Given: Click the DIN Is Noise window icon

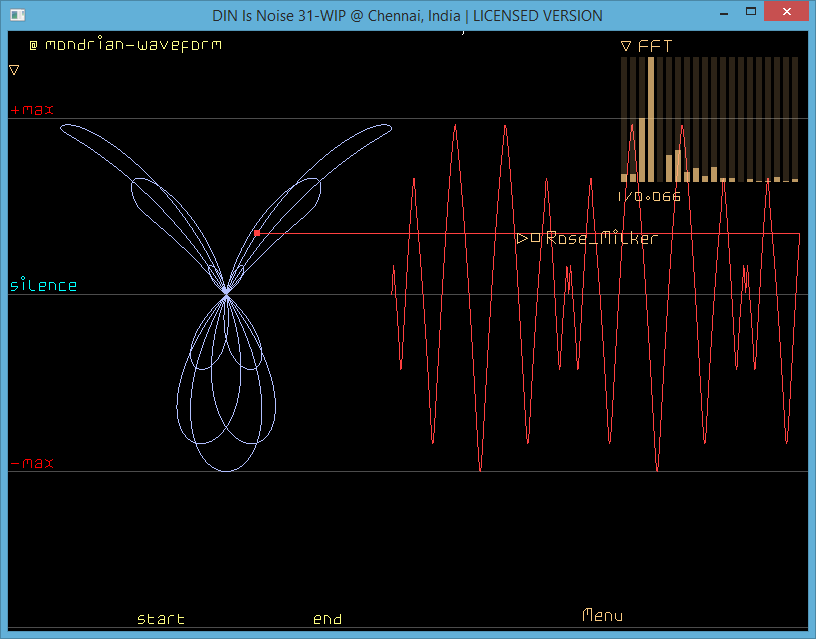Looking at the screenshot, I should [x=15, y=15].
